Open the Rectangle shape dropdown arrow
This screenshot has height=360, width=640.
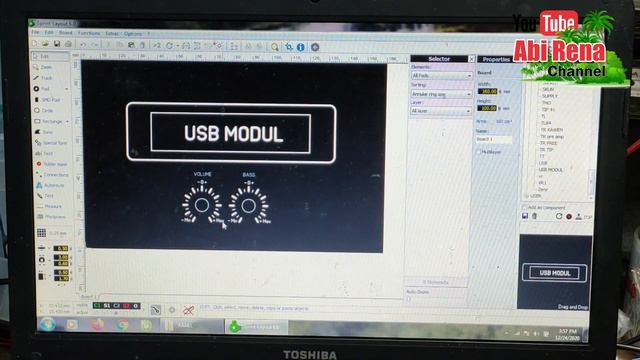(67, 121)
